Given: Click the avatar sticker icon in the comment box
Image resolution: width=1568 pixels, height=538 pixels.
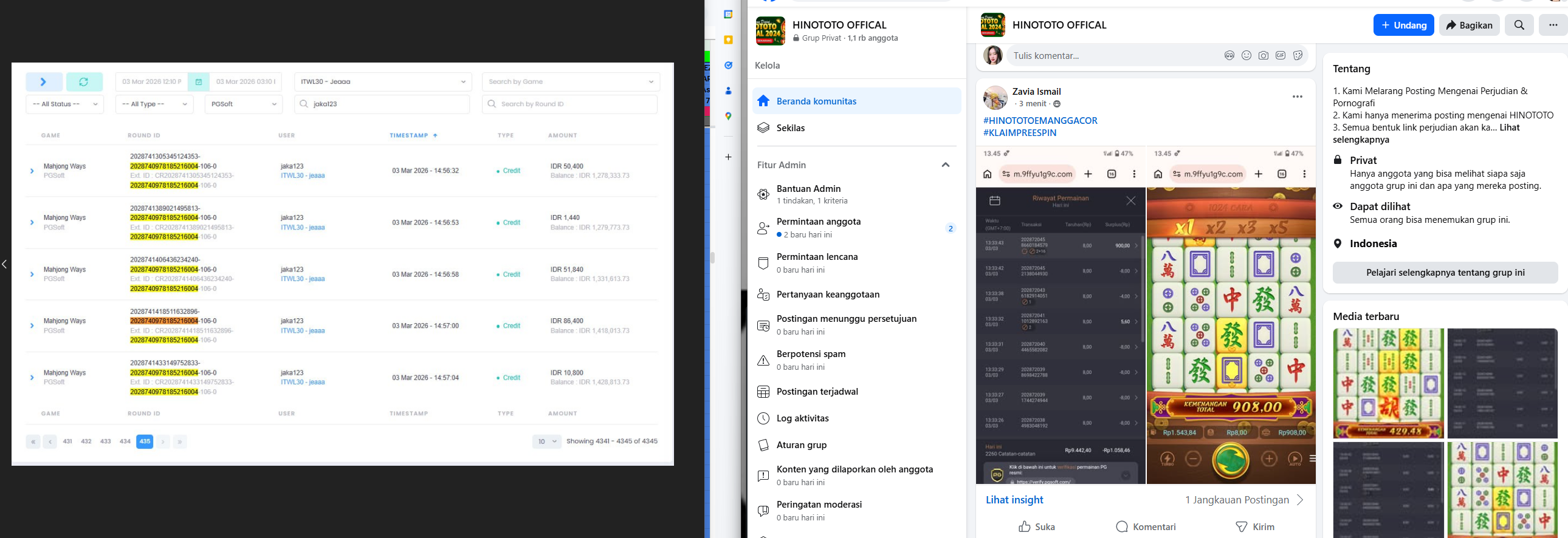Looking at the screenshot, I should (x=1229, y=56).
